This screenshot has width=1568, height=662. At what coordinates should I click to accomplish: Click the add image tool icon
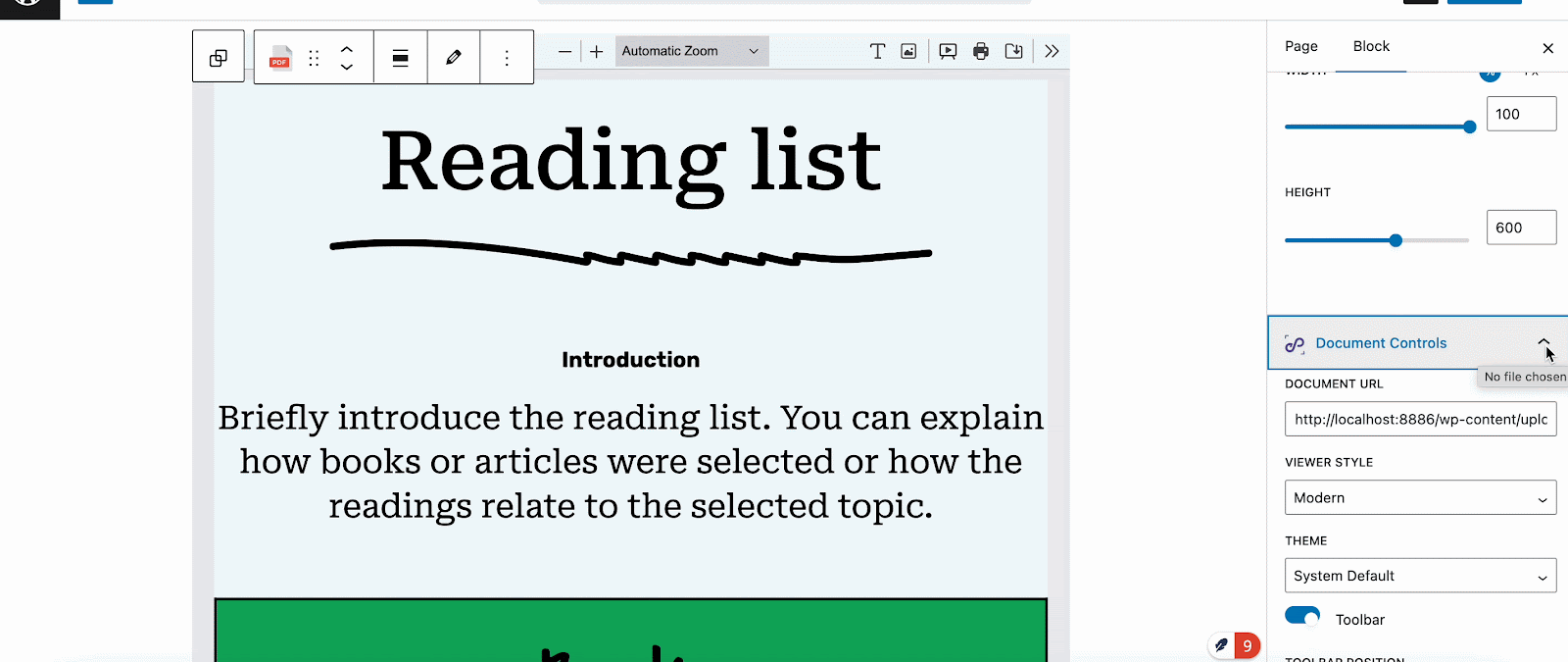908,51
